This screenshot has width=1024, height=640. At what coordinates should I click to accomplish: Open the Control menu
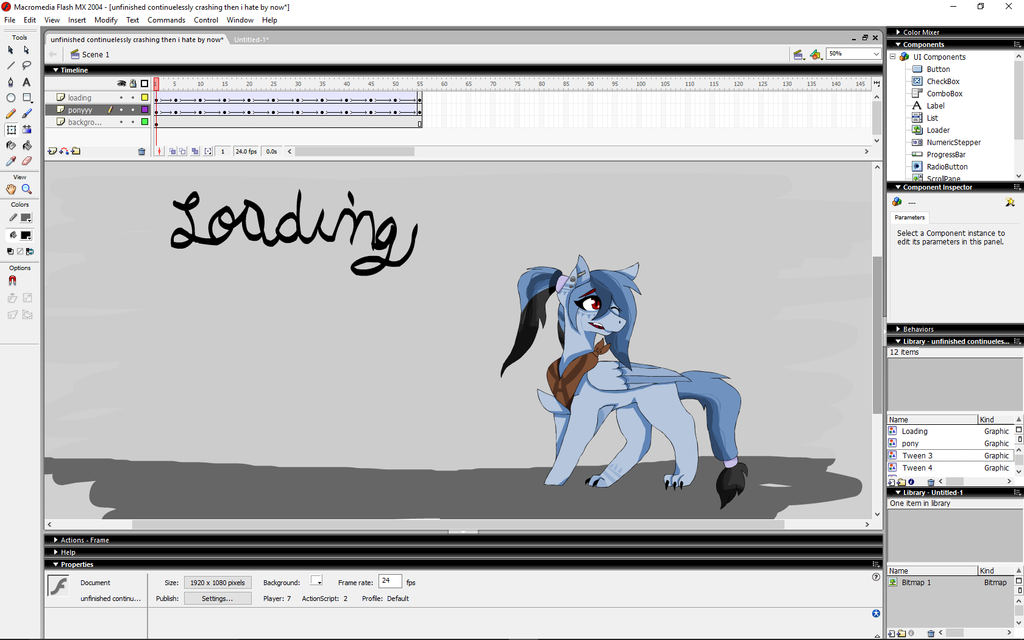[x=206, y=20]
